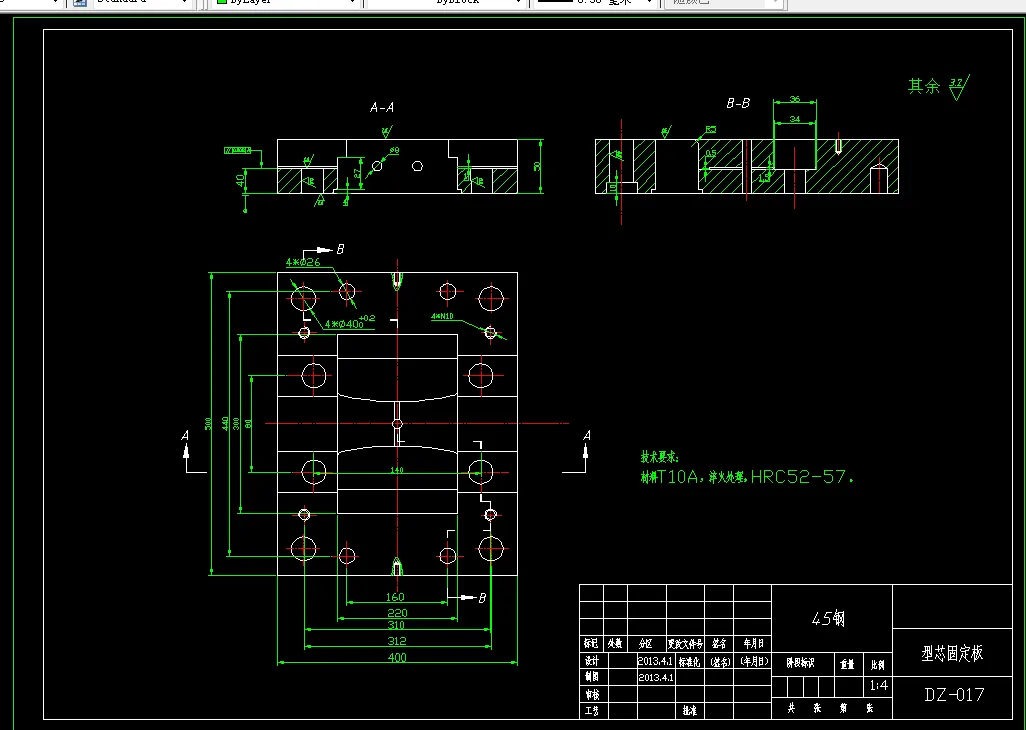Click the 技术要求 heading text
The height and width of the screenshot is (730, 1026).
[x=660, y=457]
